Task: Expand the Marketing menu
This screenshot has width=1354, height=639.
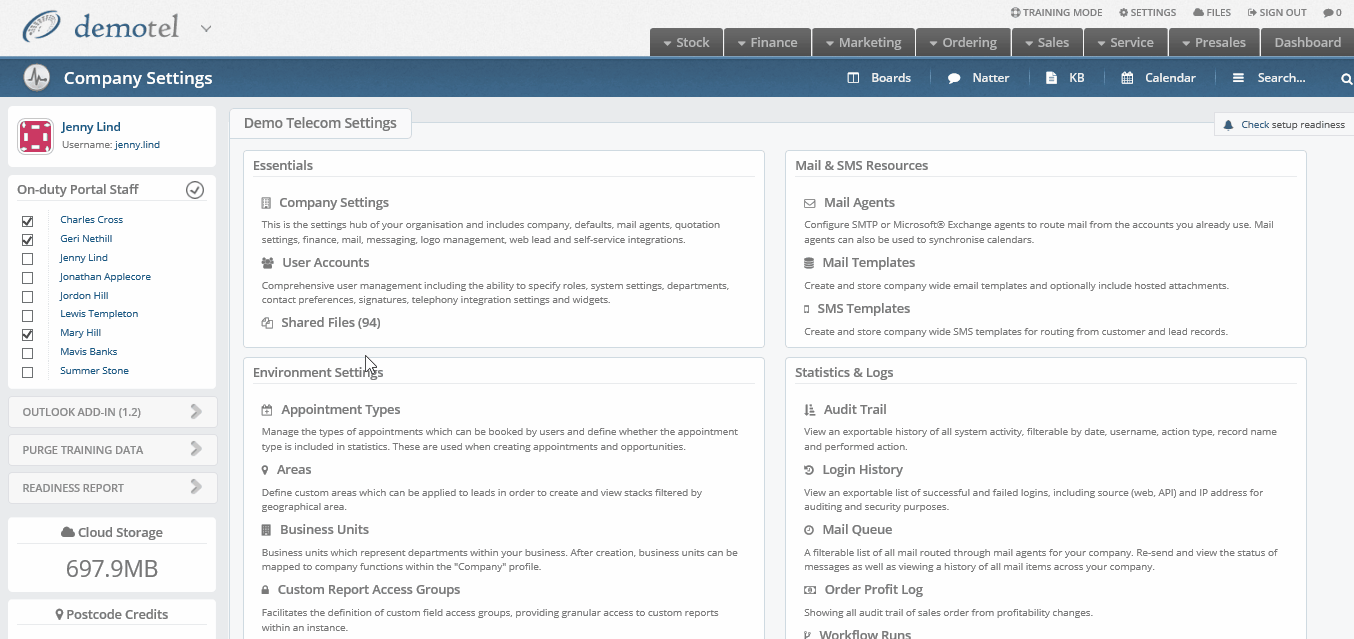Action: click(x=863, y=42)
